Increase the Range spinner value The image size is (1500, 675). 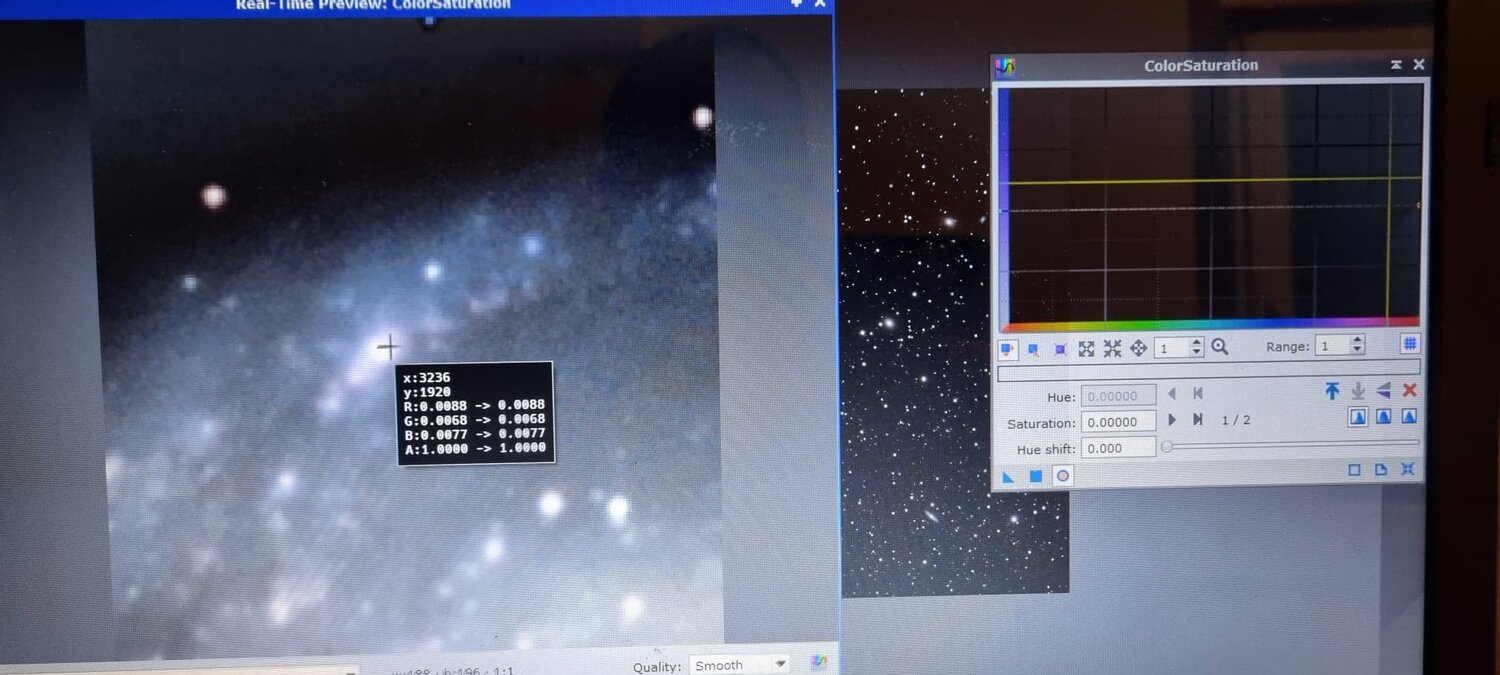tap(1357, 340)
